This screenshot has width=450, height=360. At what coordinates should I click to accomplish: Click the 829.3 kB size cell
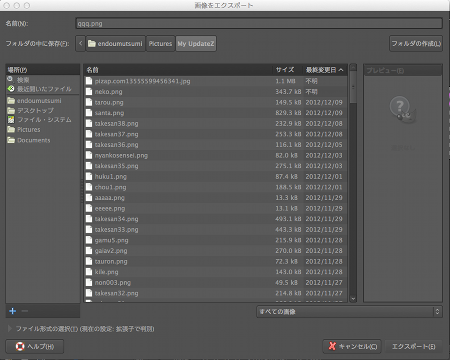pyautogui.click(x=288, y=113)
